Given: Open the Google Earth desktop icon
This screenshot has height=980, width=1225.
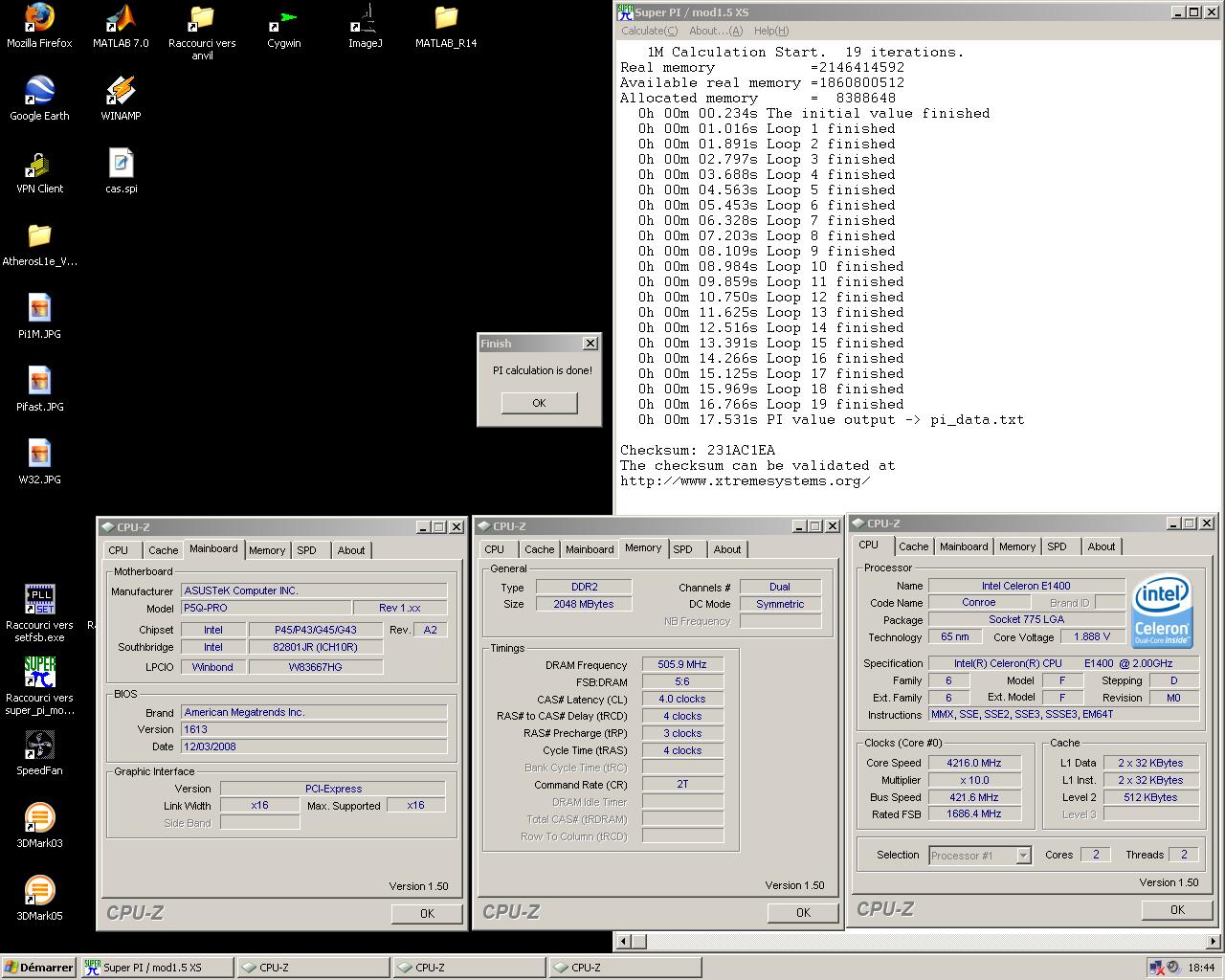Looking at the screenshot, I should [x=39, y=99].
